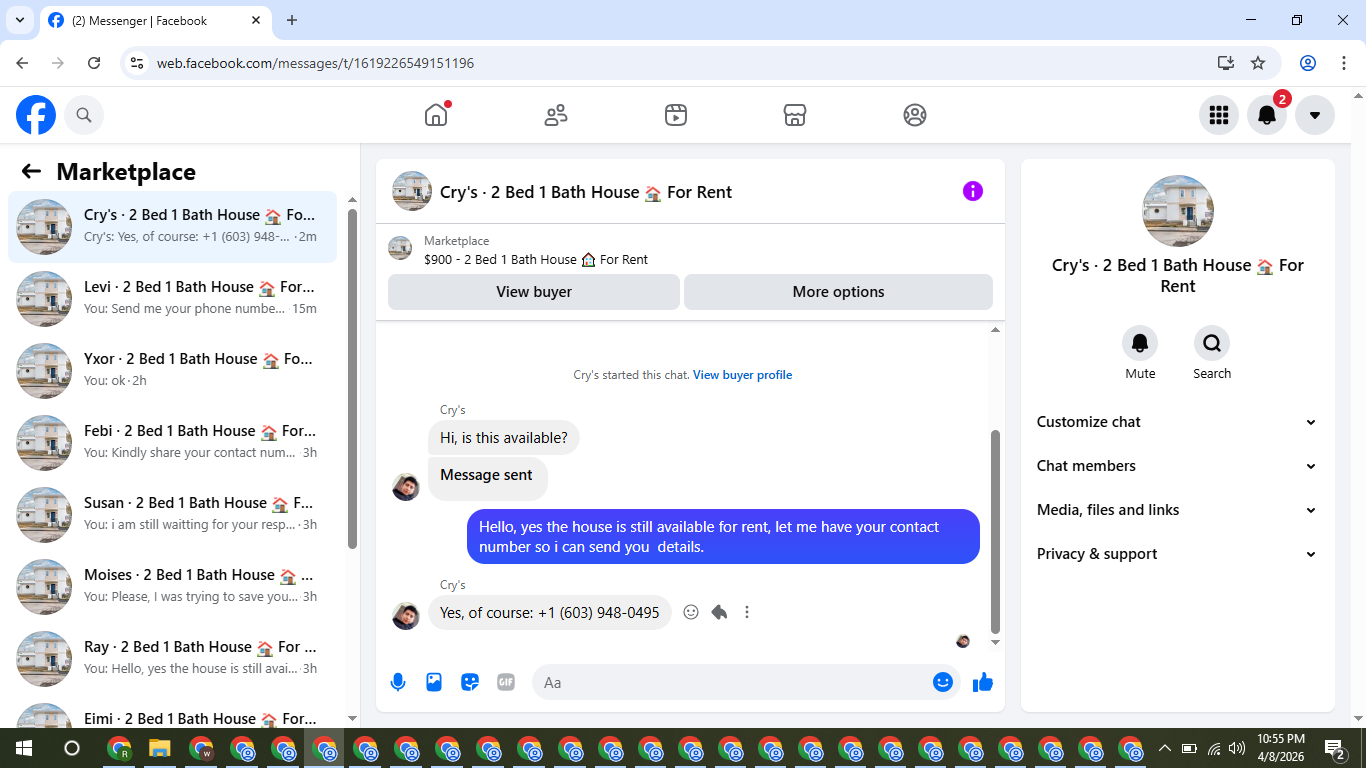
Task: Open the GIF picker icon
Action: tap(506, 682)
